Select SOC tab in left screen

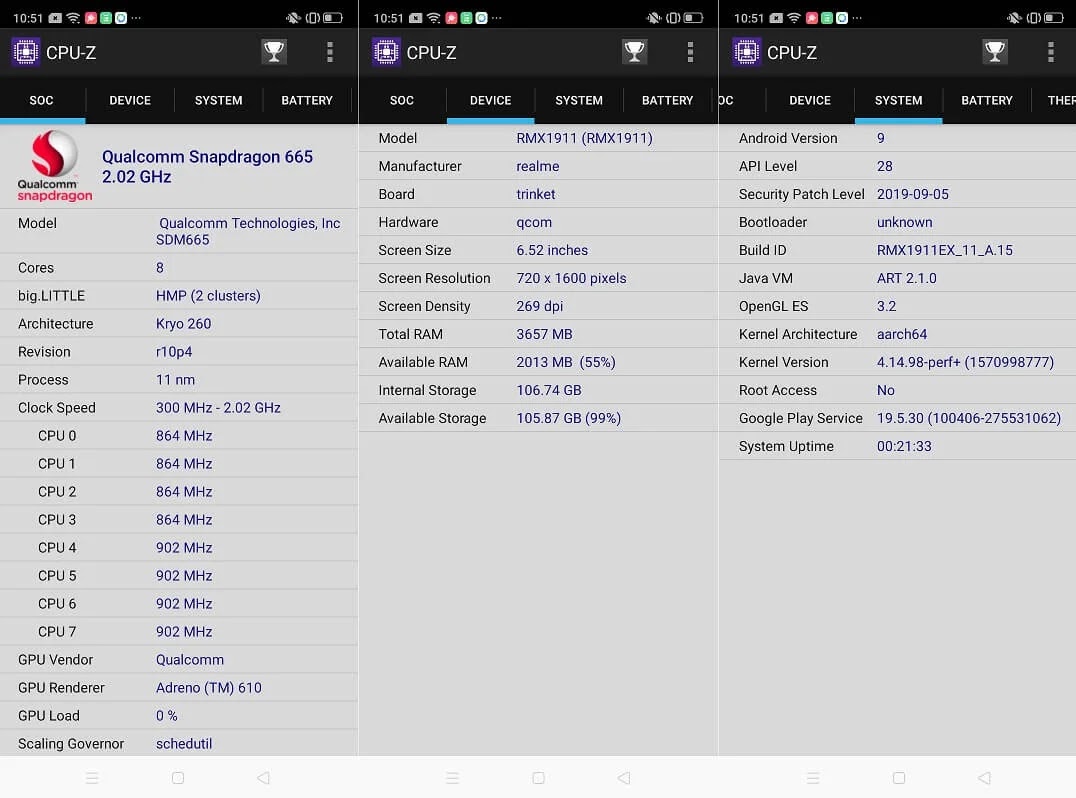(41, 100)
